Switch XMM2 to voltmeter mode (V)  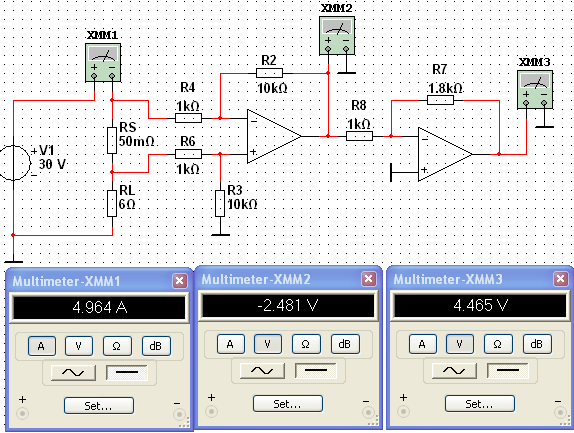(268, 344)
